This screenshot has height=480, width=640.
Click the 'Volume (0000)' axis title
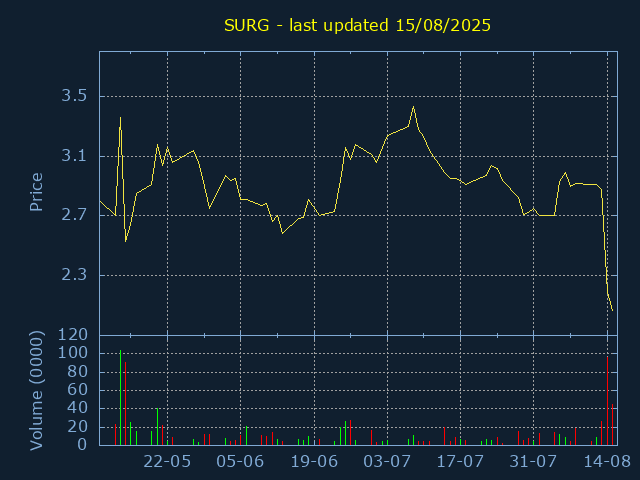[36, 391]
